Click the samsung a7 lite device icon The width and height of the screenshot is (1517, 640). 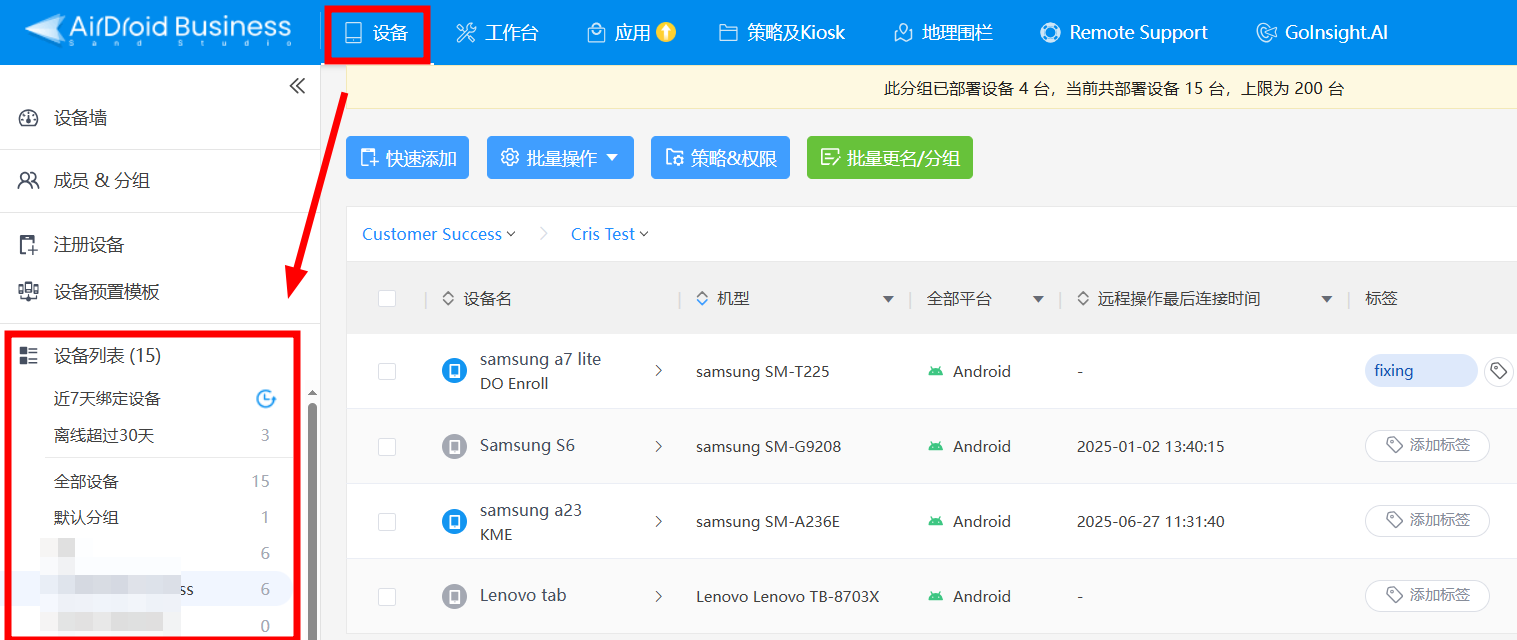[x=455, y=371]
